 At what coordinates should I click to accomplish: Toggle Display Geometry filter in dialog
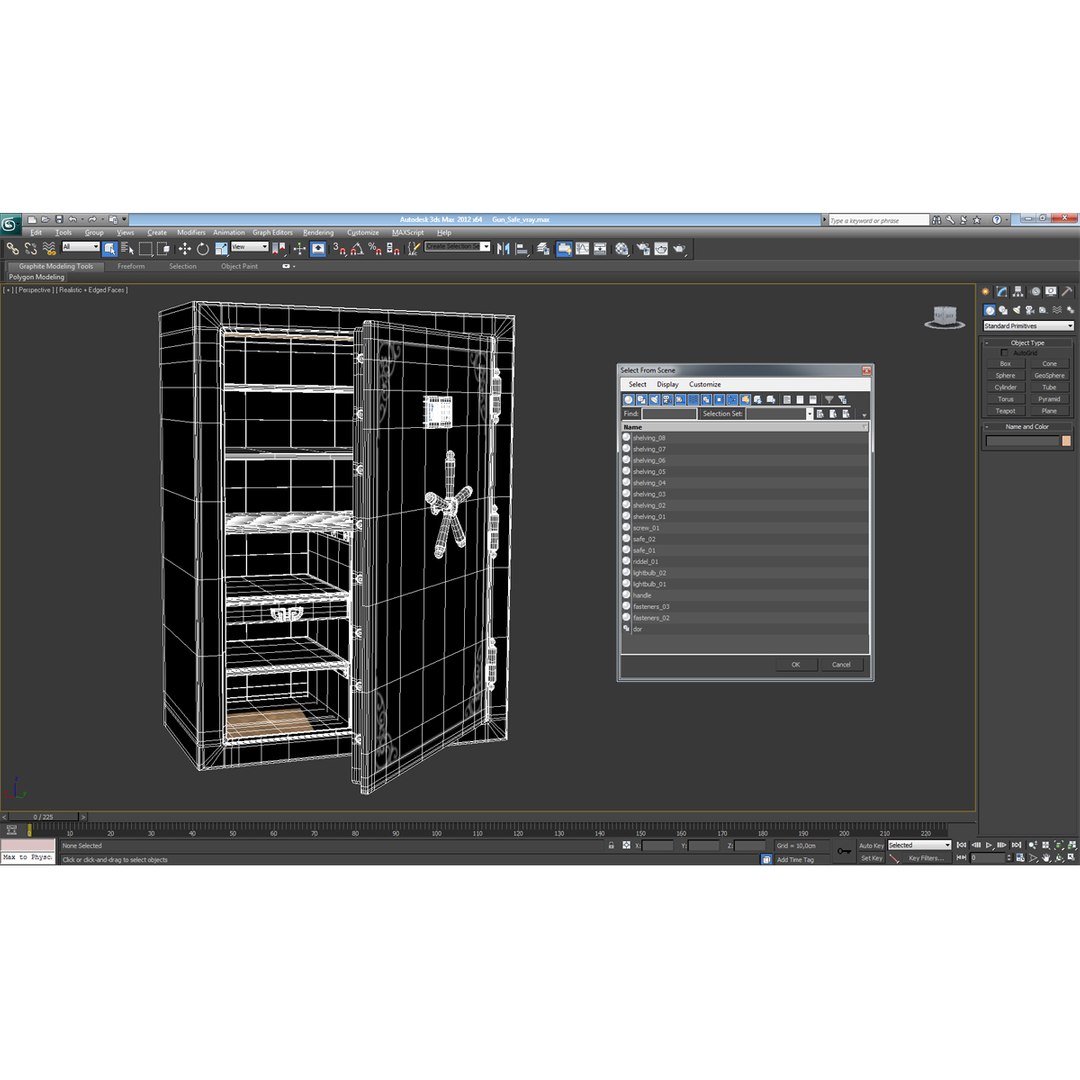pyautogui.click(x=628, y=399)
